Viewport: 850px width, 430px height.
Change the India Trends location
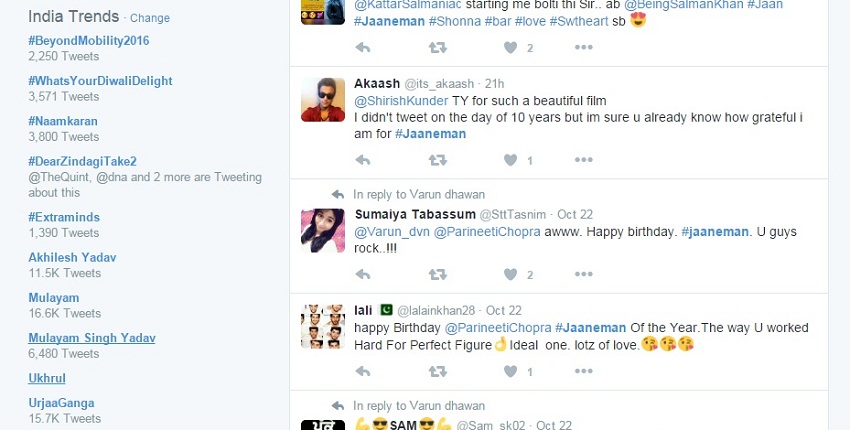coord(150,18)
